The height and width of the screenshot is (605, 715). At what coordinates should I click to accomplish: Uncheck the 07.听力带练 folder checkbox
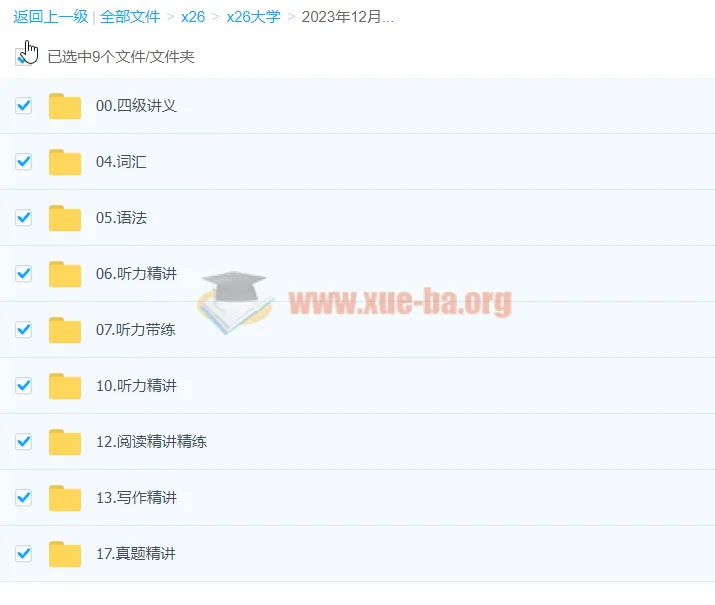pos(23,330)
